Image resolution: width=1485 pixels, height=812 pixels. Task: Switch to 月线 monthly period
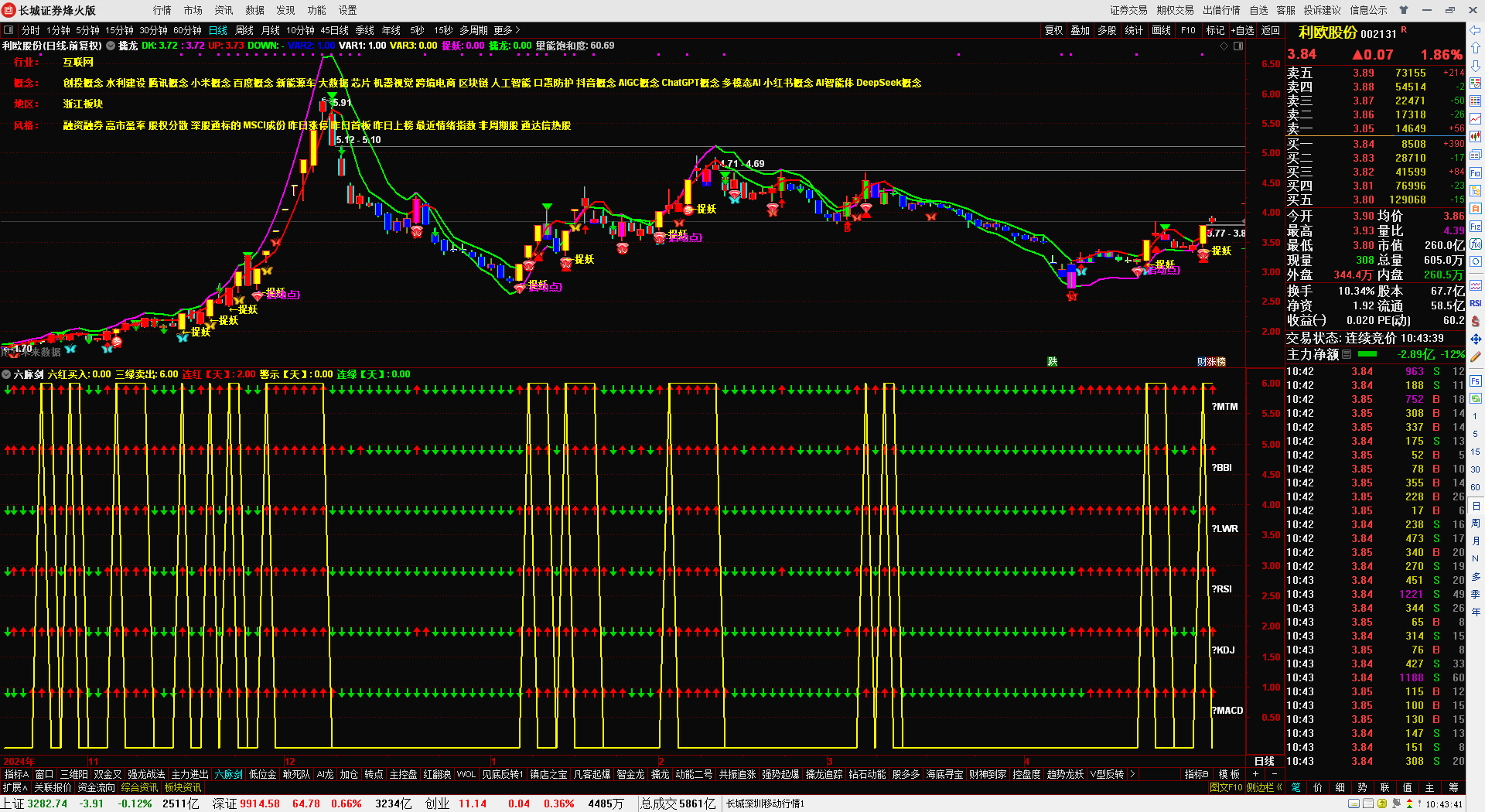coord(271,30)
